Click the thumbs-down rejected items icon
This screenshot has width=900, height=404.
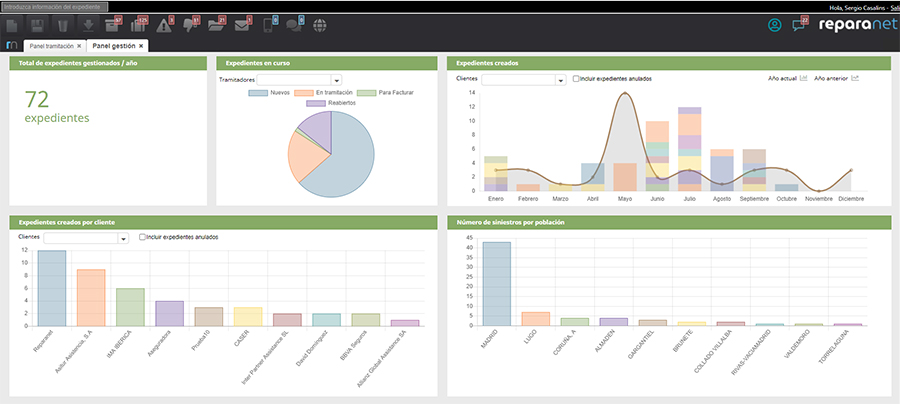coord(189,25)
